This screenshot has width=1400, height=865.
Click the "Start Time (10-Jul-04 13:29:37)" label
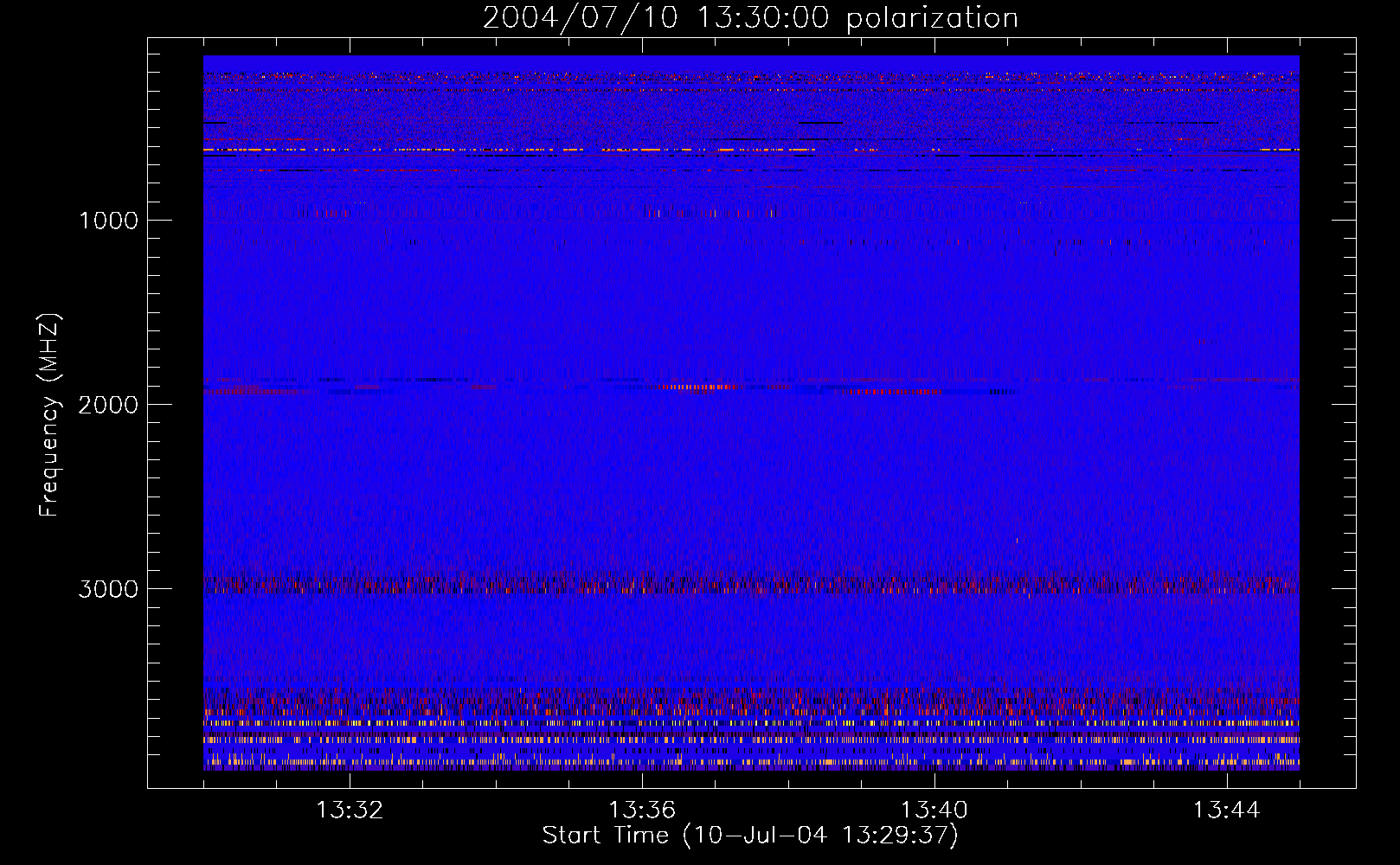click(750, 836)
